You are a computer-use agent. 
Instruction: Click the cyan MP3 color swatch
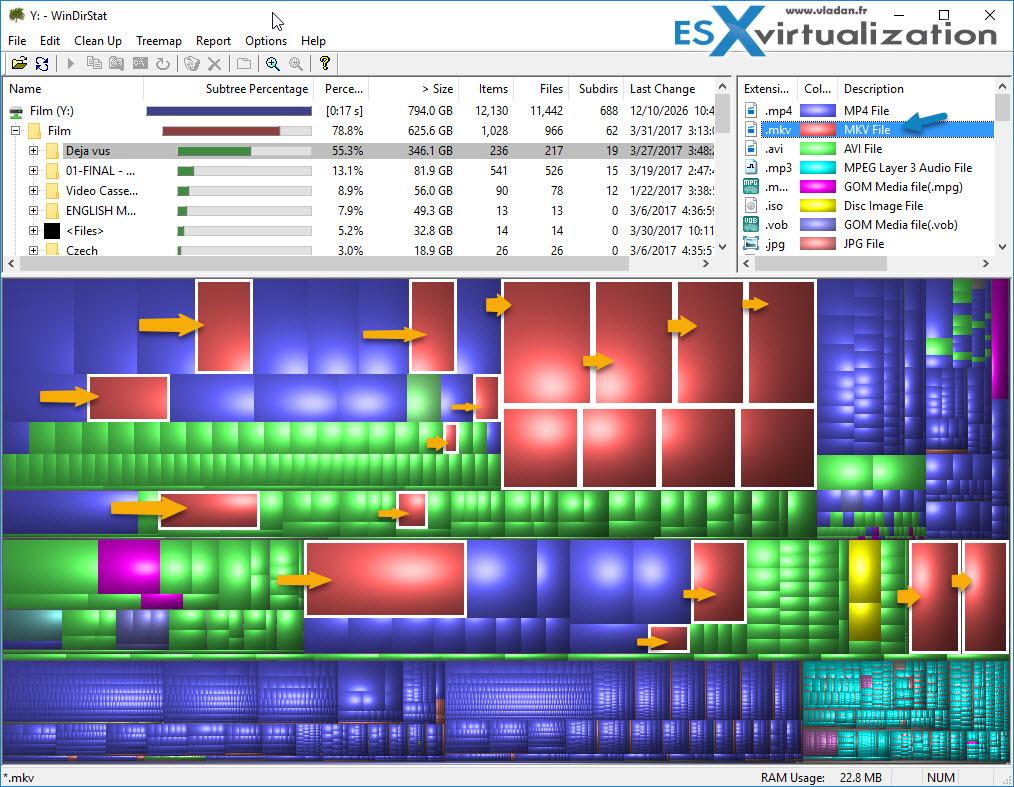click(x=818, y=167)
